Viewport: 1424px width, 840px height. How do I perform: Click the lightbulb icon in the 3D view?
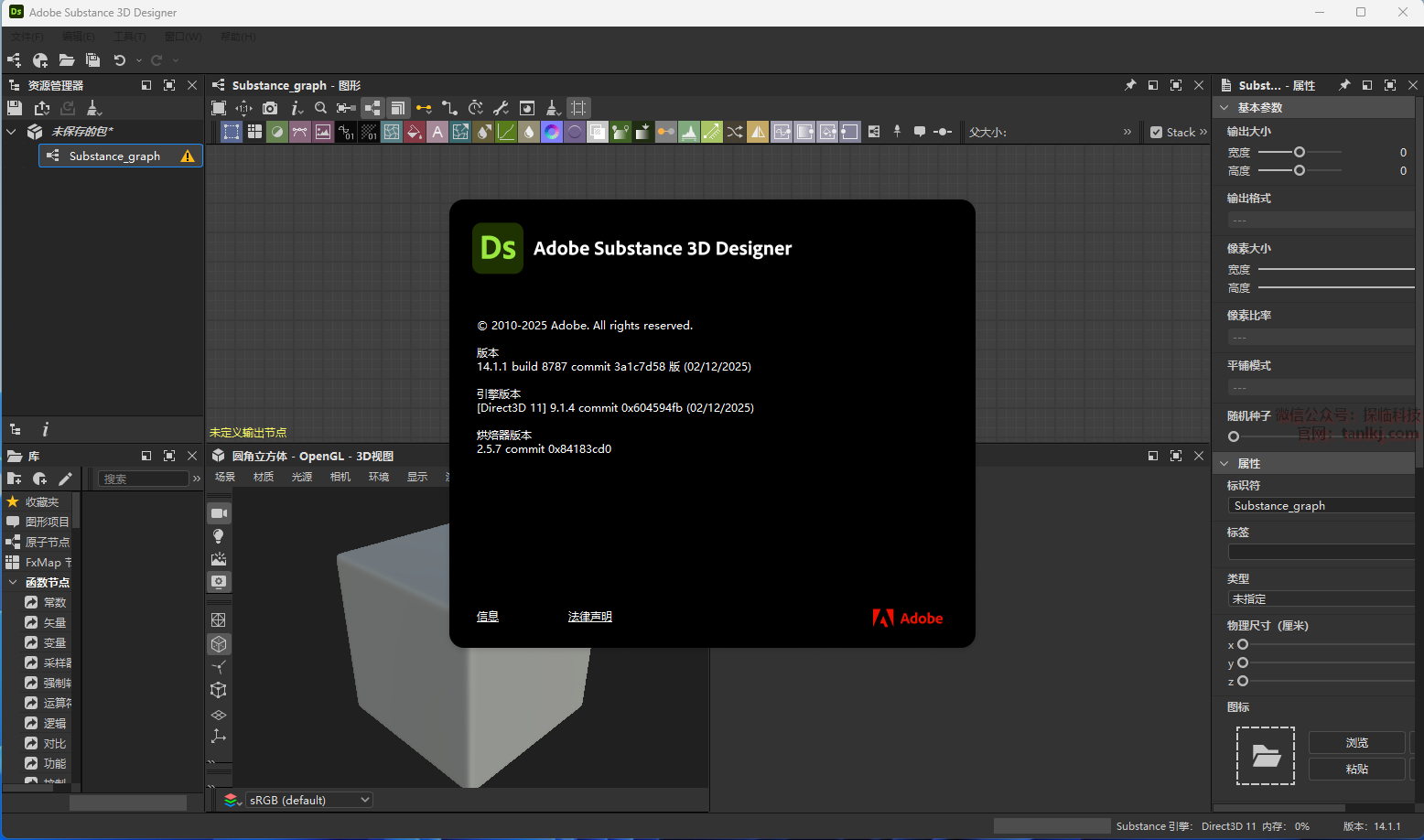(219, 536)
